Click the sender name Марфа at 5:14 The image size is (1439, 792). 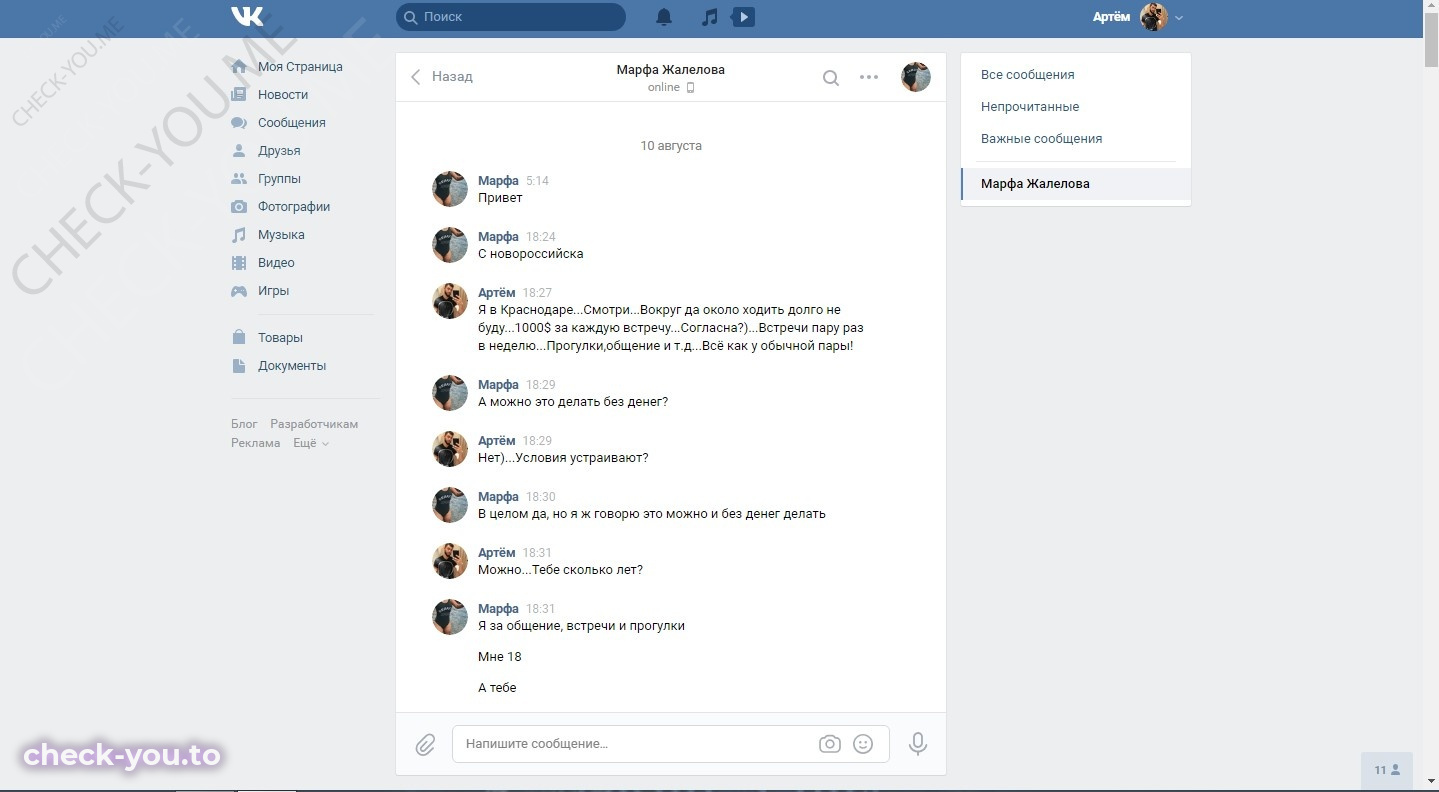(498, 181)
